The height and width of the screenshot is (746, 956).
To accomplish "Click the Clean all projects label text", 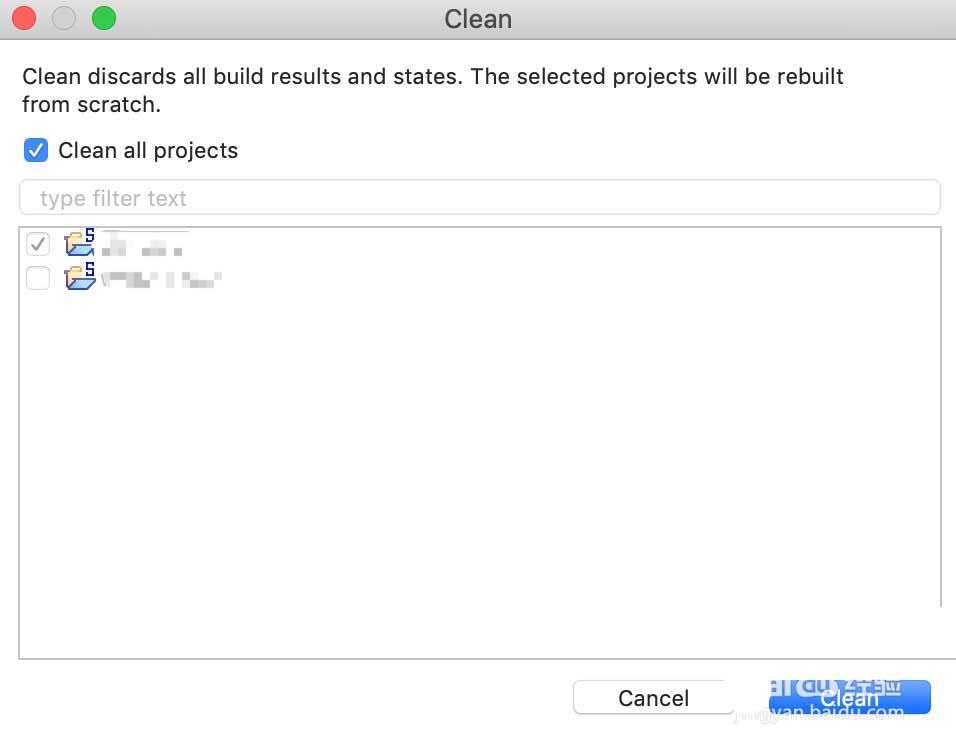I will (148, 151).
